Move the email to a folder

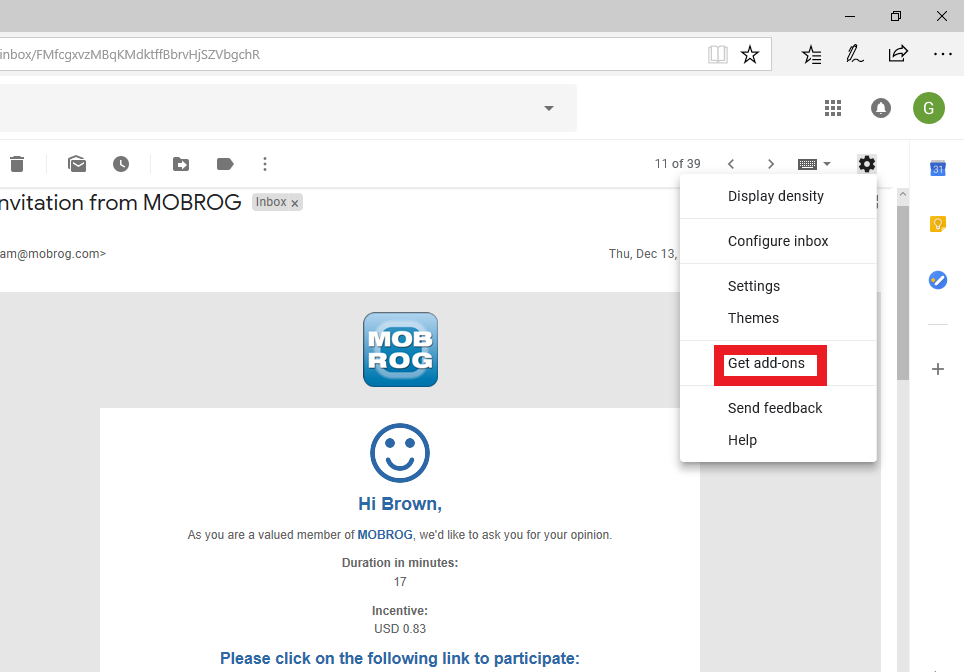179,163
